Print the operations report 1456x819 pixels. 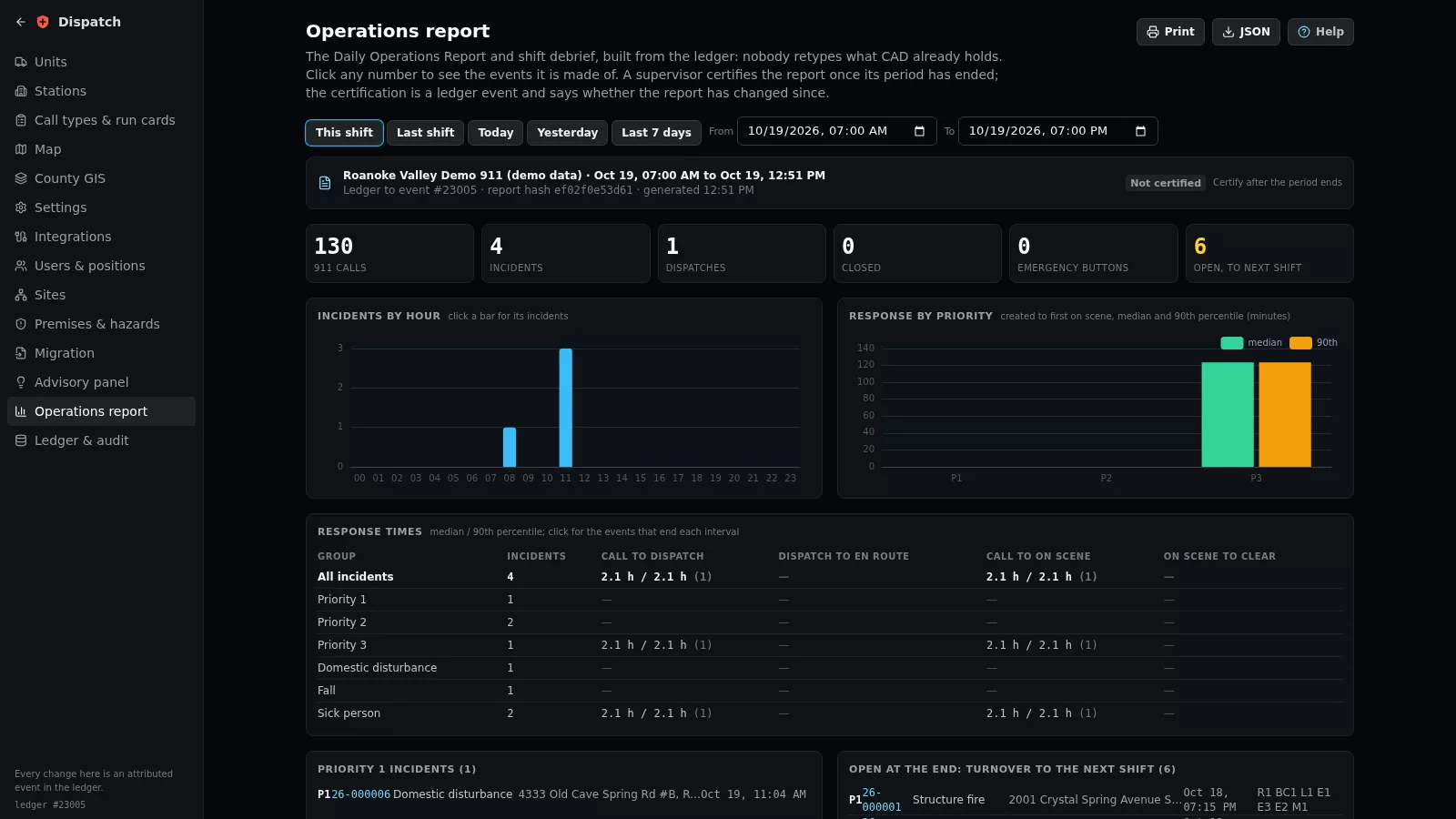coord(1170,32)
